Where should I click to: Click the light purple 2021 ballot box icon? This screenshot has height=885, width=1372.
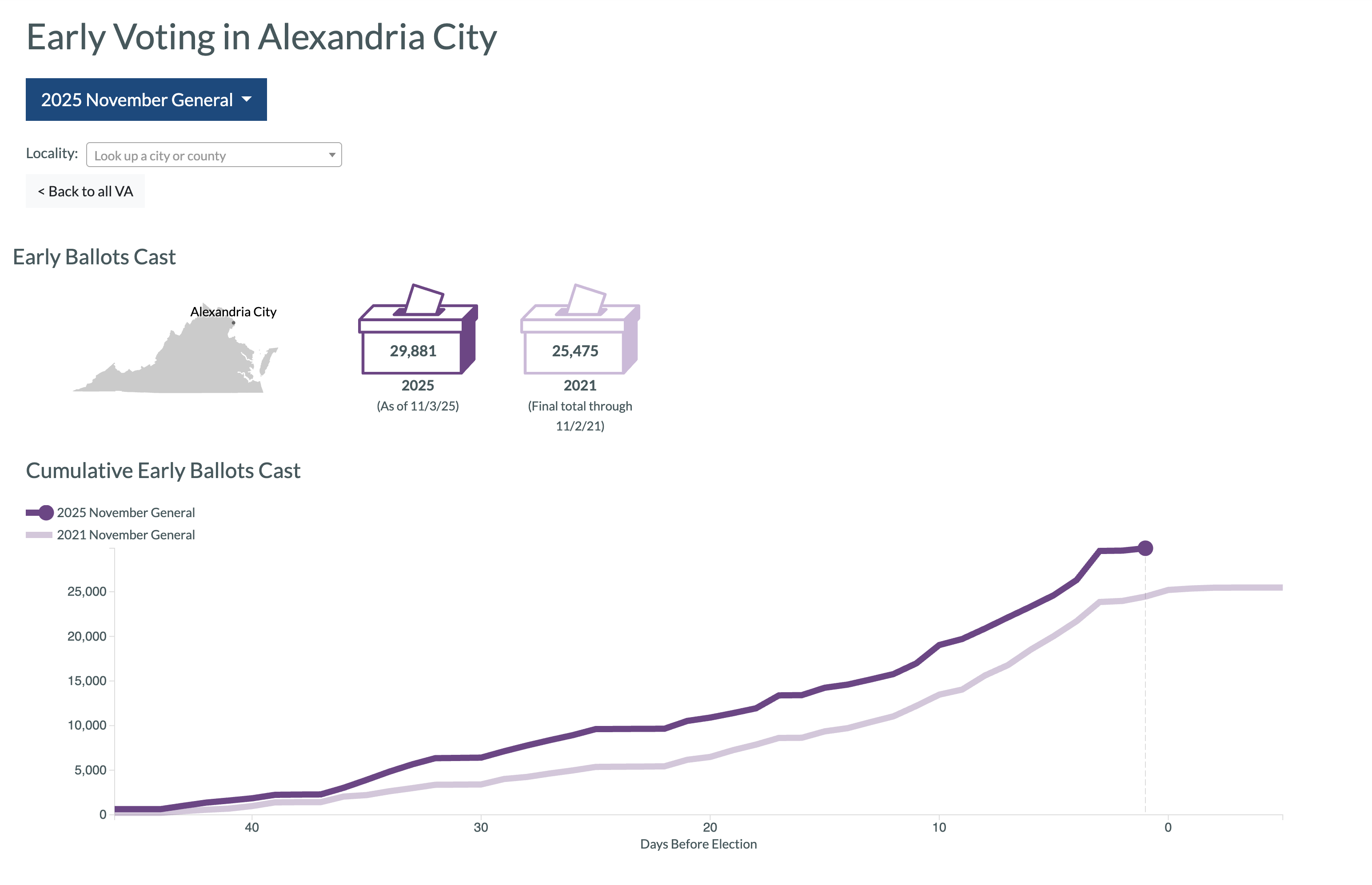pyautogui.click(x=580, y=329)
